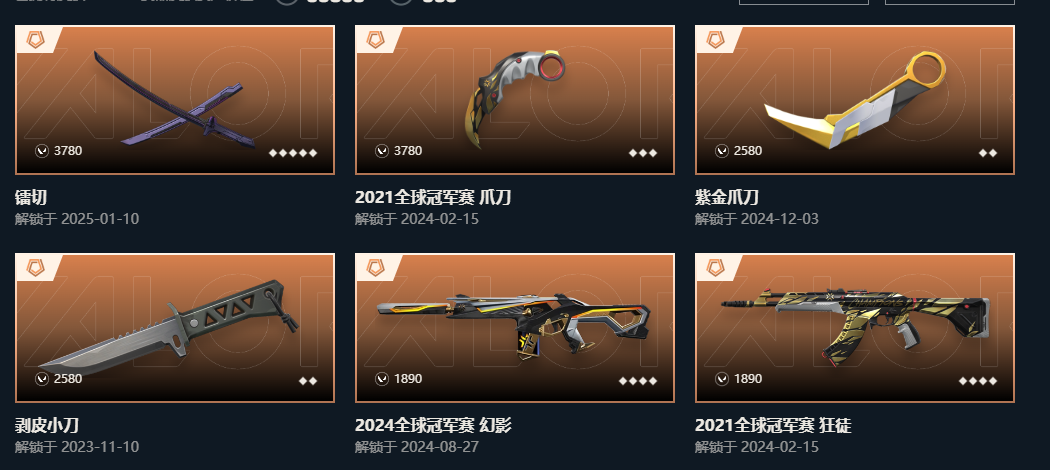Screen dimensions: 1050x470
Task: Select the 紫金爪刀 gold karambit image
Action: [x=855, y=98]
